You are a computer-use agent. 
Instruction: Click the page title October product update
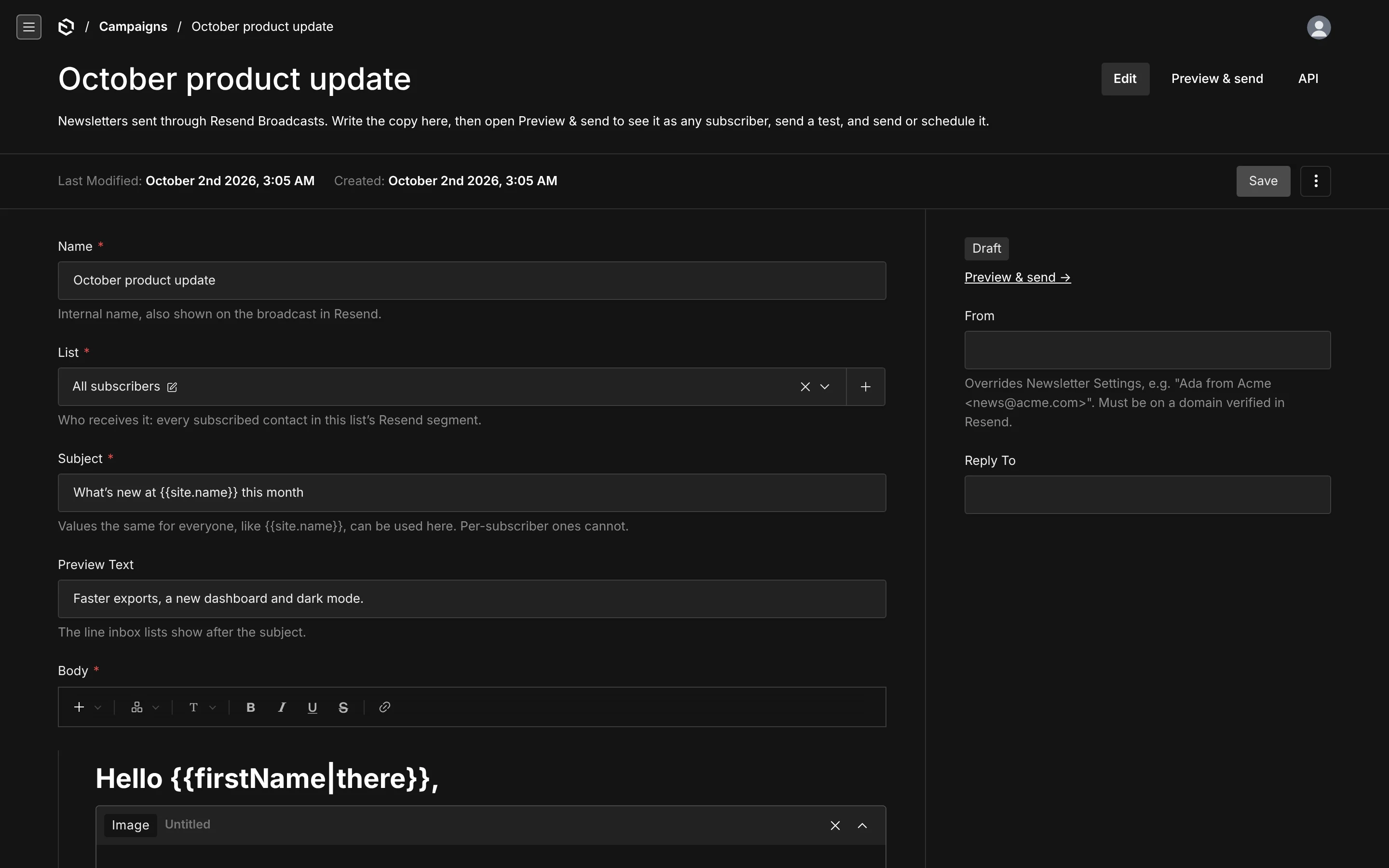pos(234,79)
